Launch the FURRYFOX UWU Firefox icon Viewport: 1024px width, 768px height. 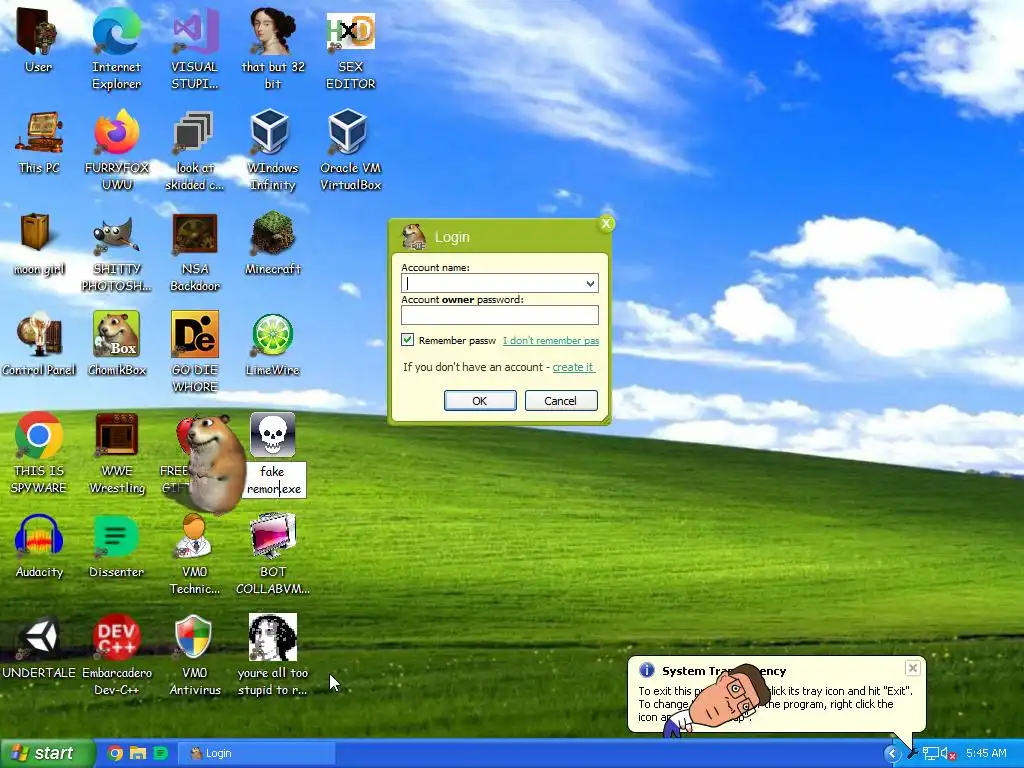coord(117,133)
